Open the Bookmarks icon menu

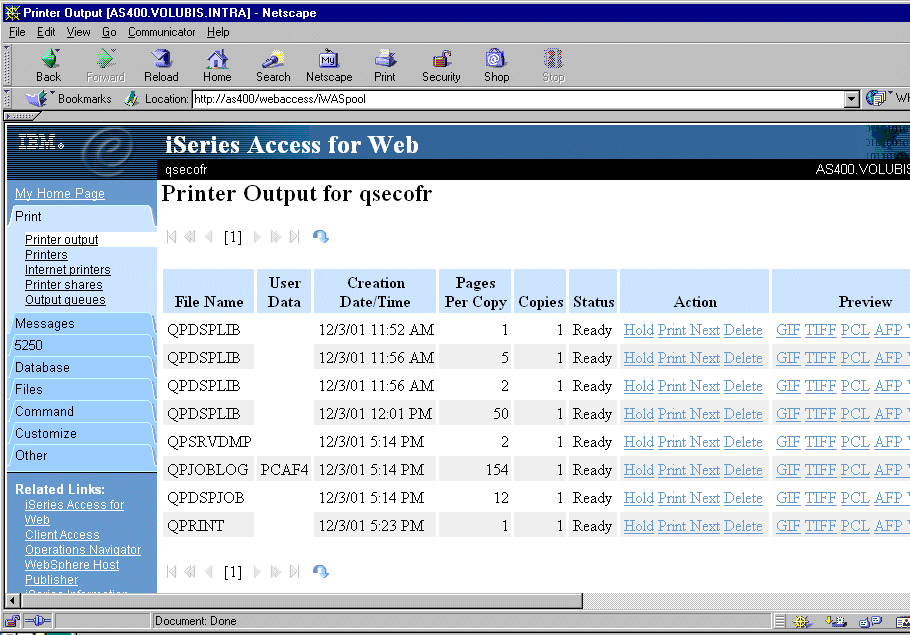[x=37, y=99]
